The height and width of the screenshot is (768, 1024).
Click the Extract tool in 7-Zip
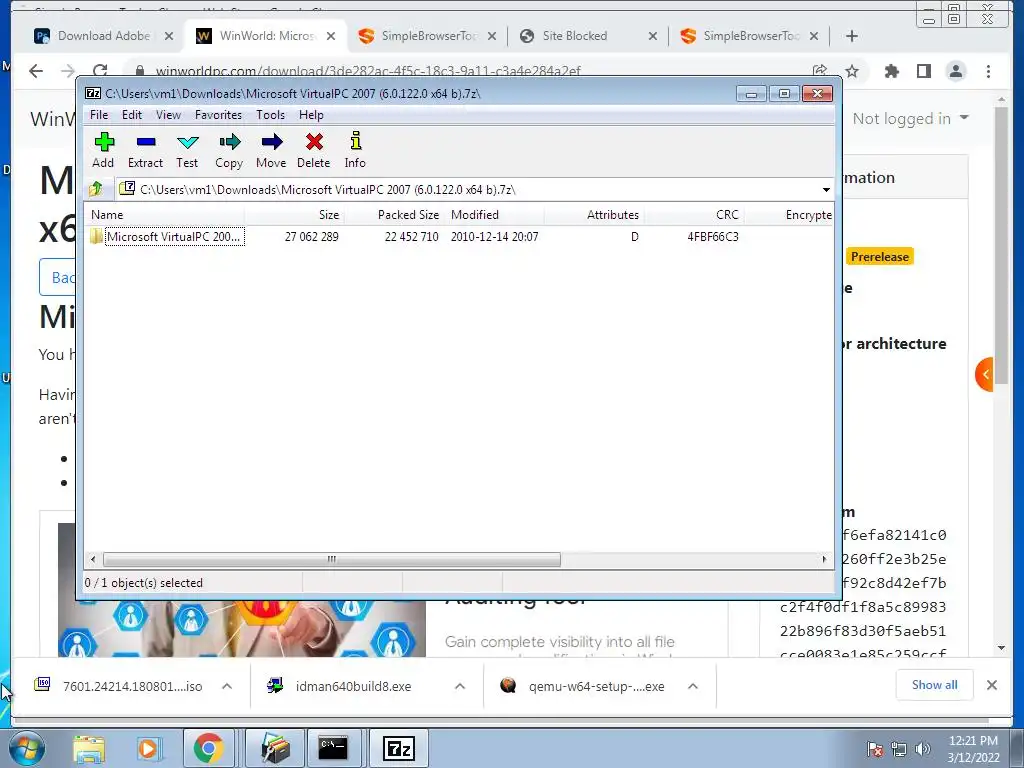pyautogui.click(x=145, y=150)
